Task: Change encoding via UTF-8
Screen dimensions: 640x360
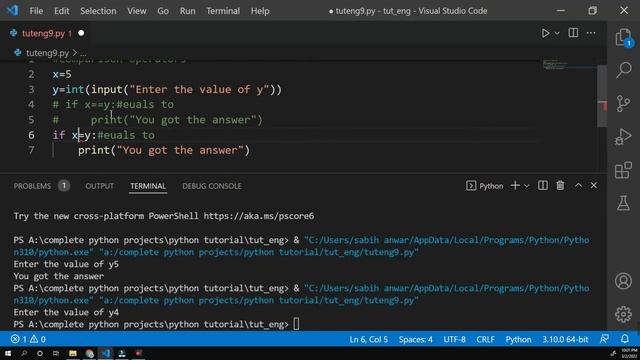Action: click(454, 339)
